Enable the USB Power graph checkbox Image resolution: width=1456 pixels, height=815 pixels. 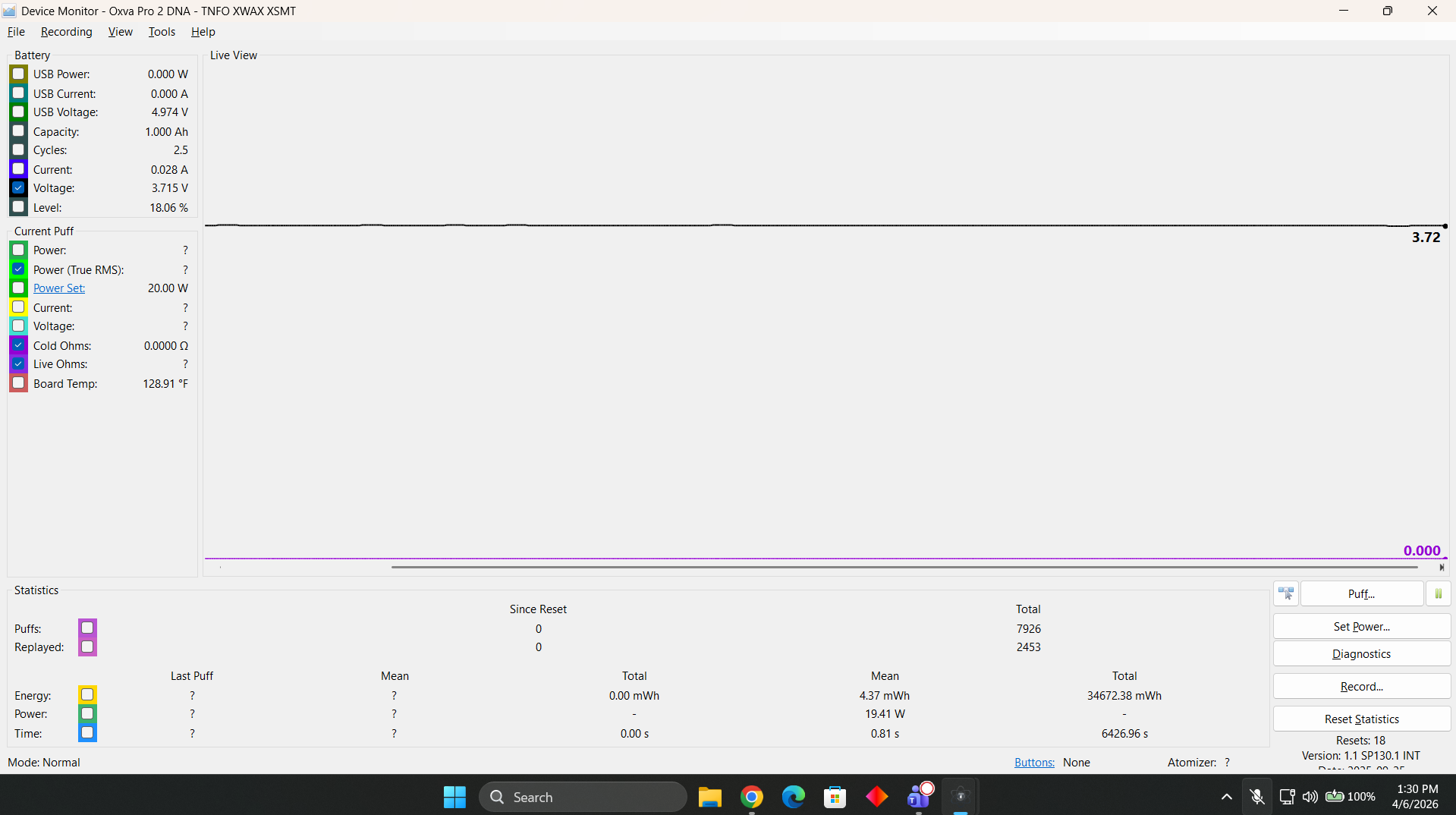pos(19,74)
